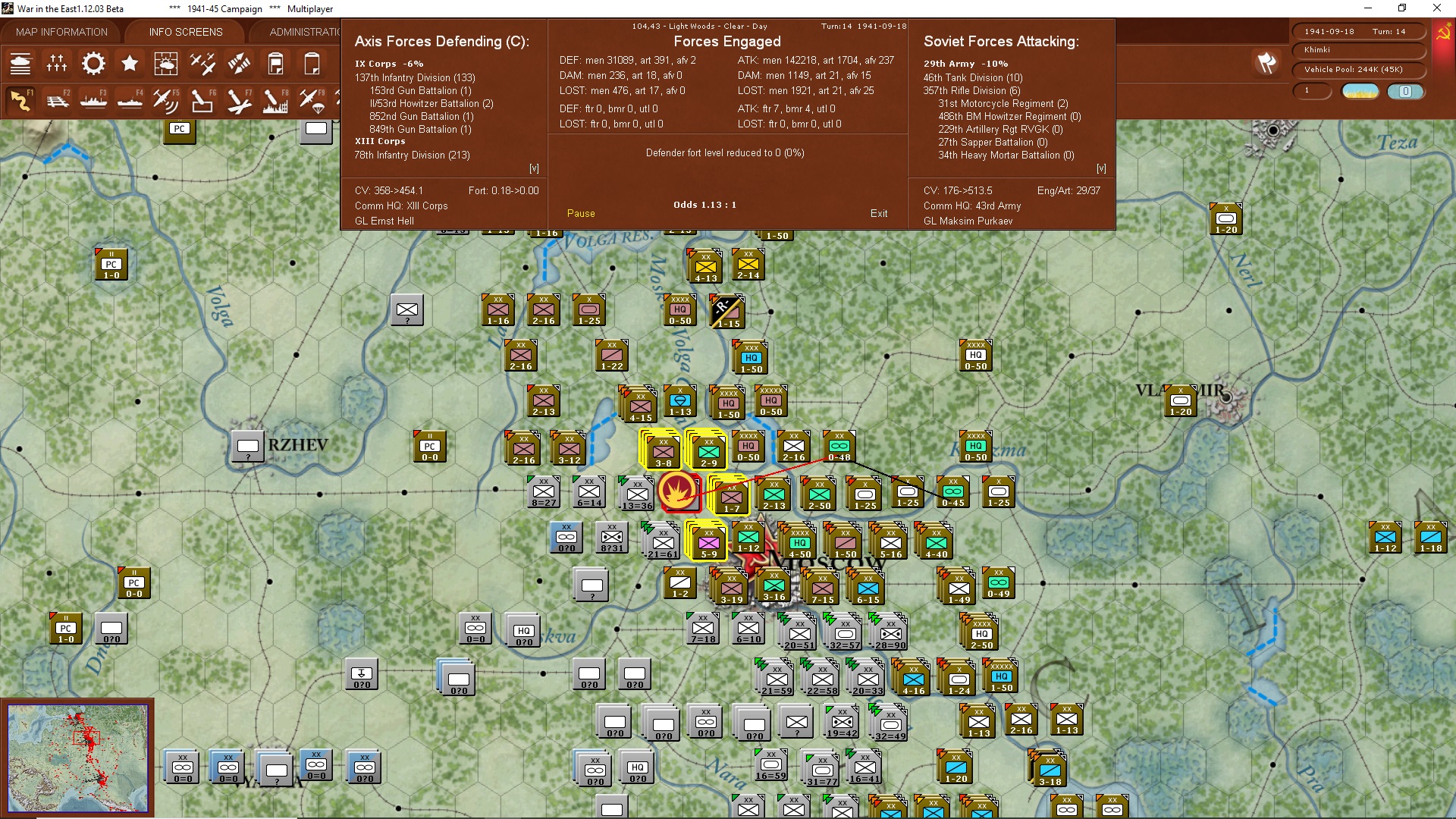
Task: Open the order of battle tank list icon
Action: pyautogui.click(x=20, y=64)
